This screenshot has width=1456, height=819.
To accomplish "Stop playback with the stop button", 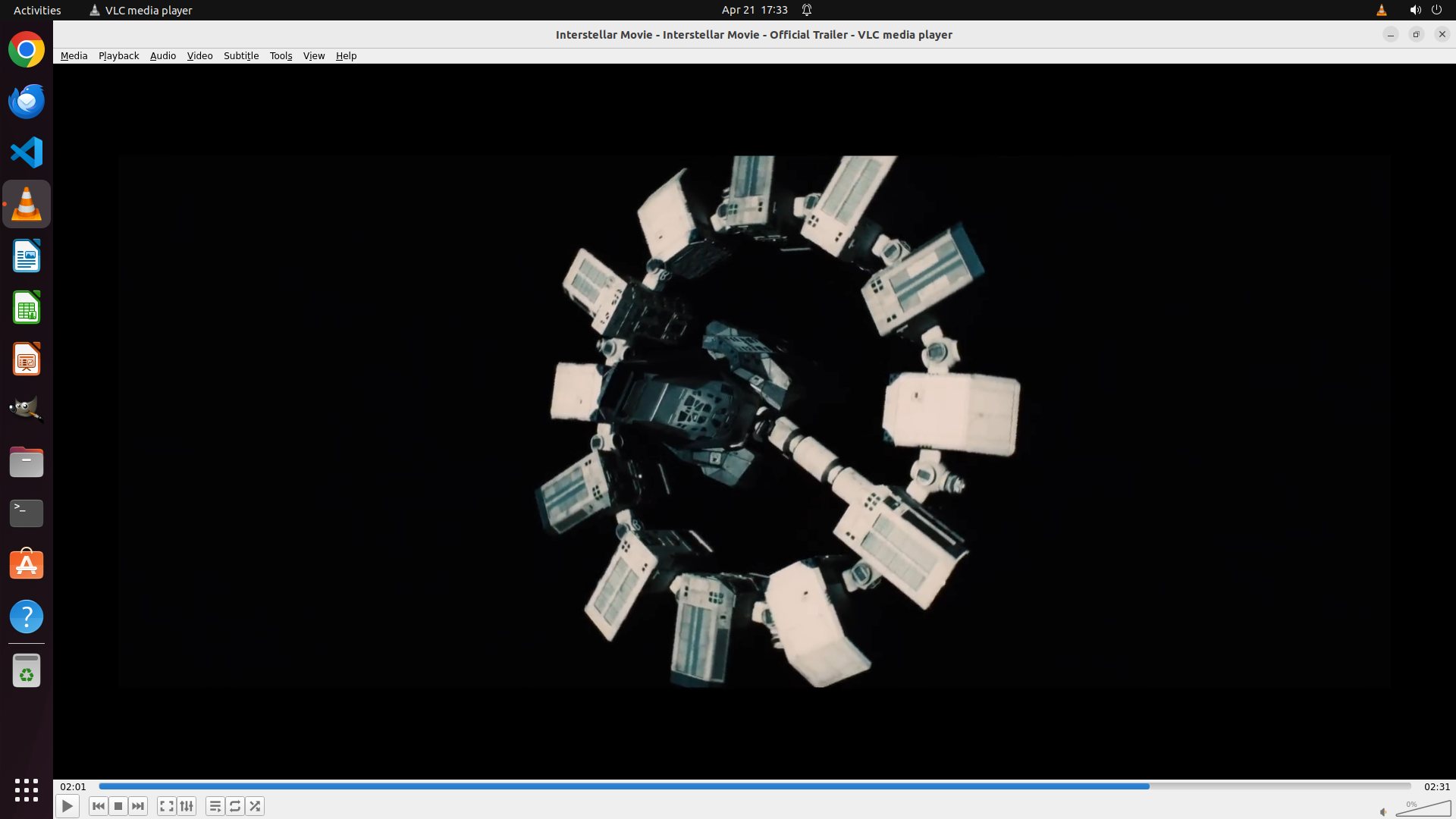I will point(118,806).
